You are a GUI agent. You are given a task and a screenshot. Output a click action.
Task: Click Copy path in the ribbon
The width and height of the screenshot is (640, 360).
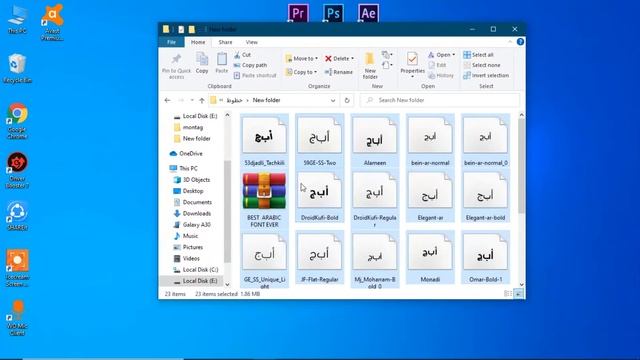[250, 65]
